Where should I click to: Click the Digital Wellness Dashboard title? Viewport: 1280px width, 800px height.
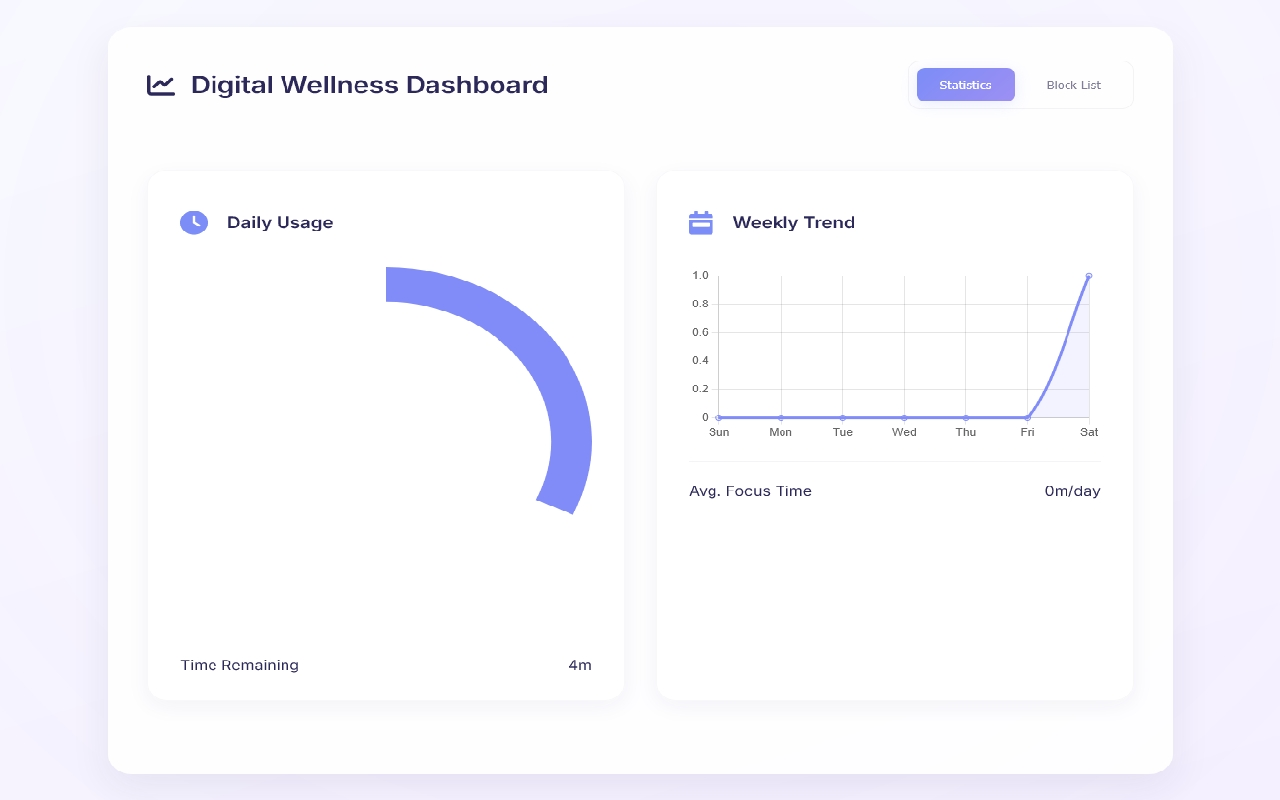coord(369,85)
